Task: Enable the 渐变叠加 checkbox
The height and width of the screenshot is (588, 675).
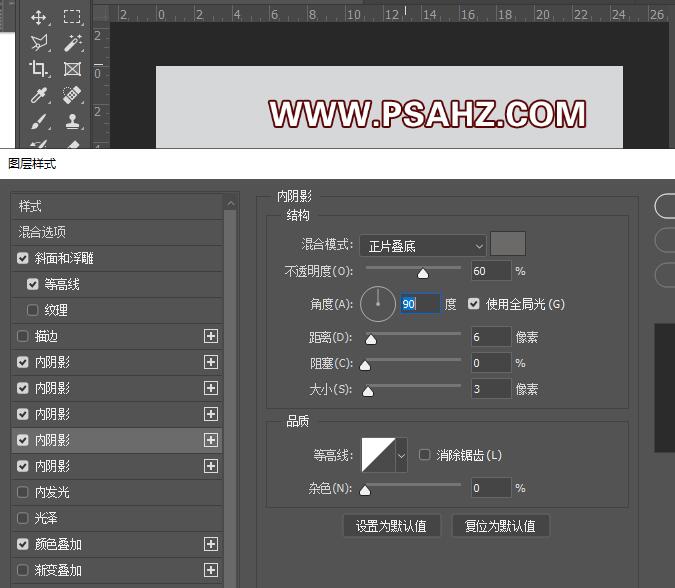Action: click(22, 570)
